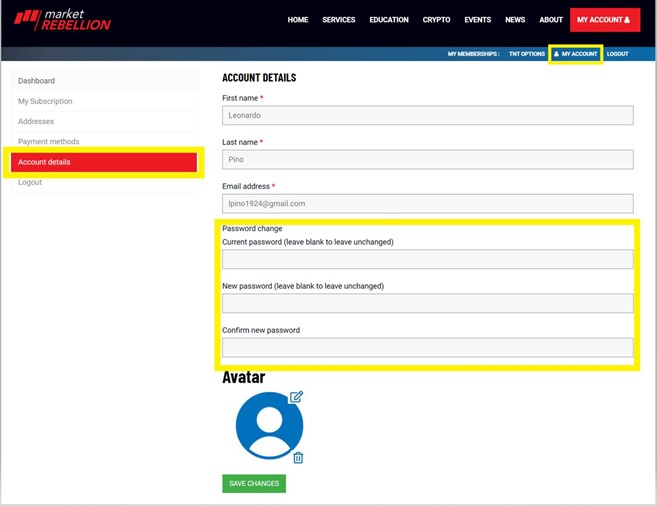Screen dimensions: 657x506
Task: Click Logout in the top sub-bar
Action: pyautogui.click(x=618, y=54)
